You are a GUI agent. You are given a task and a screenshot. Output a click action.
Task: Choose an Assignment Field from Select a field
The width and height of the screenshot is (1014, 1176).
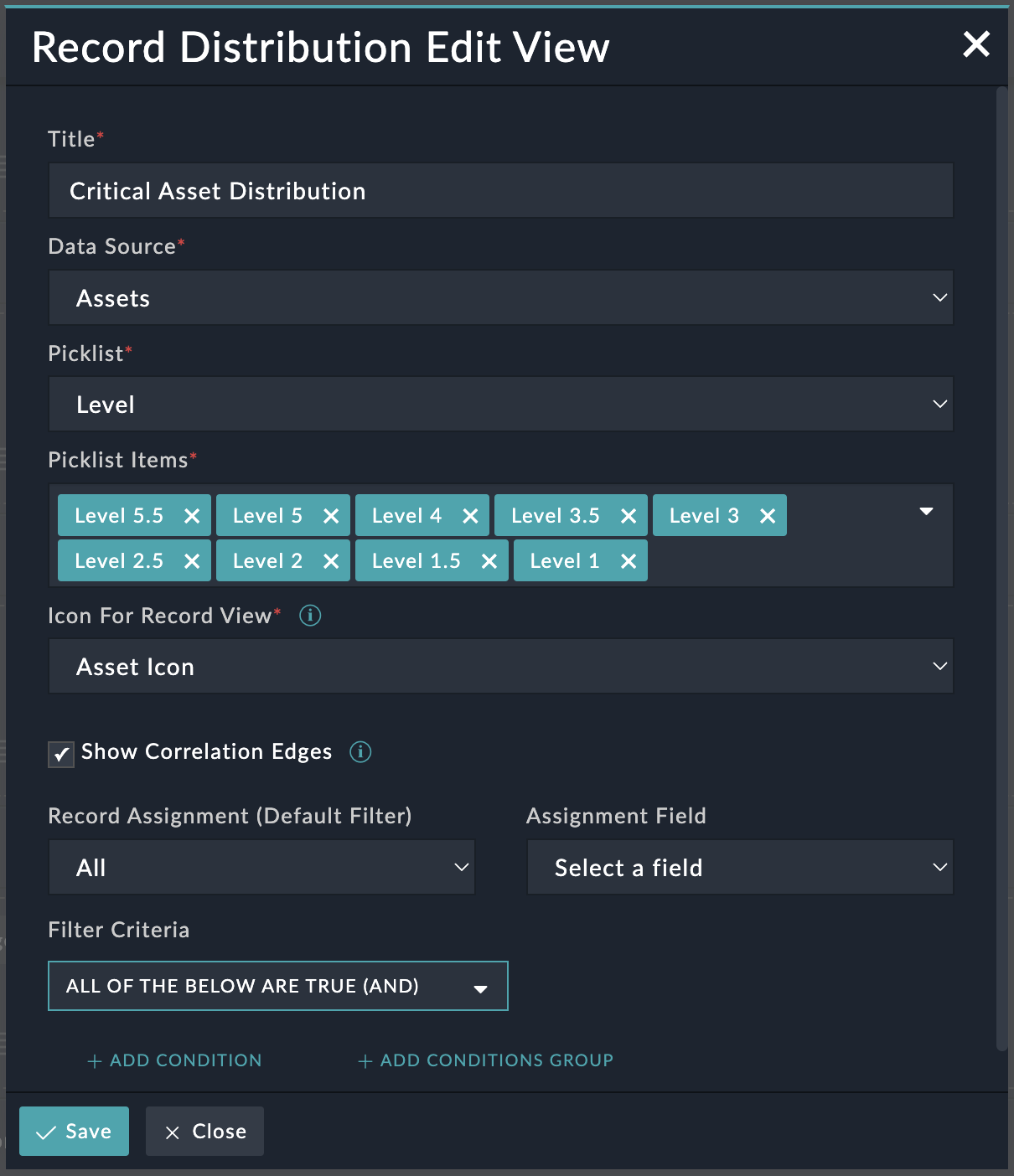tap(739, 868)
